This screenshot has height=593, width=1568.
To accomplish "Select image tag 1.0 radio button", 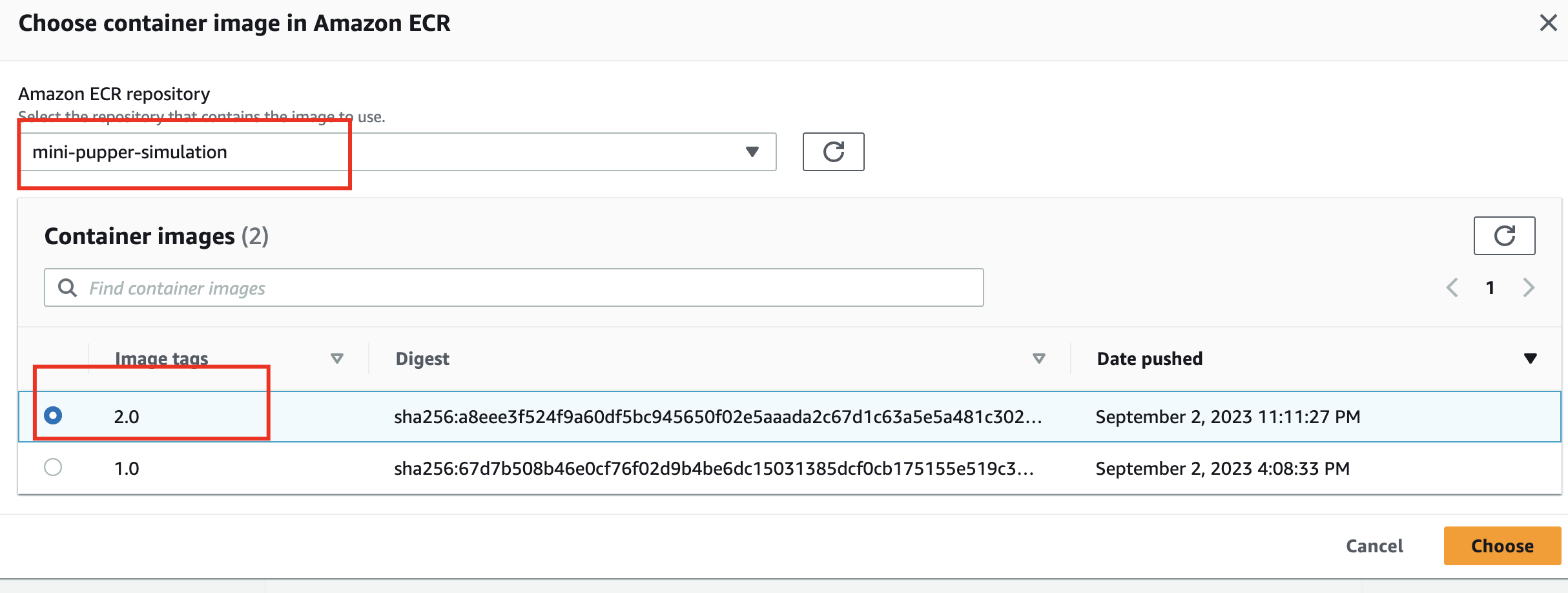I will click(x=53, y=467).
